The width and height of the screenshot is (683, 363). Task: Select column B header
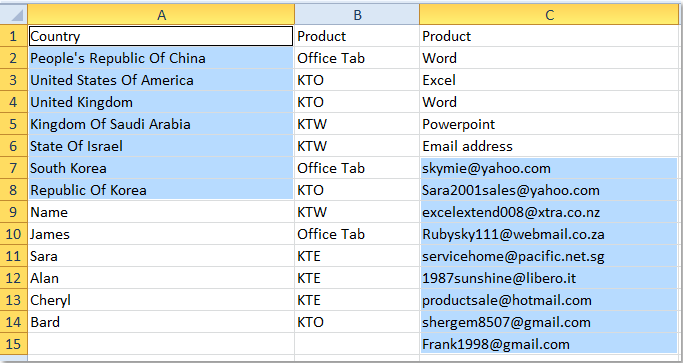point(357,15)
